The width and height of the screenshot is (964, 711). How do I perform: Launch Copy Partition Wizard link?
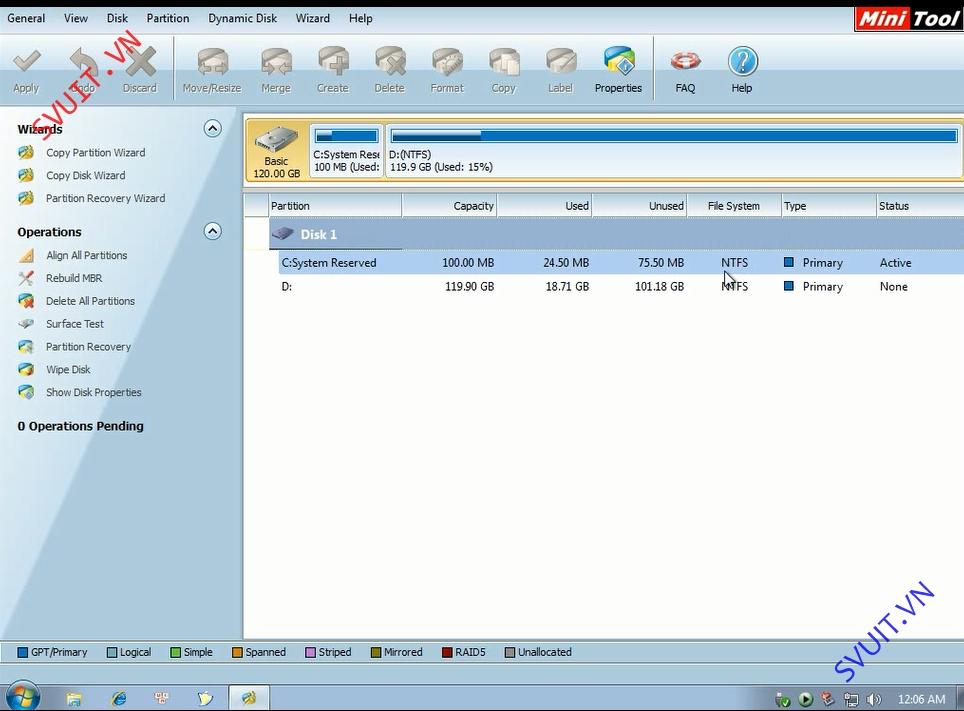[x=96, y=153]
